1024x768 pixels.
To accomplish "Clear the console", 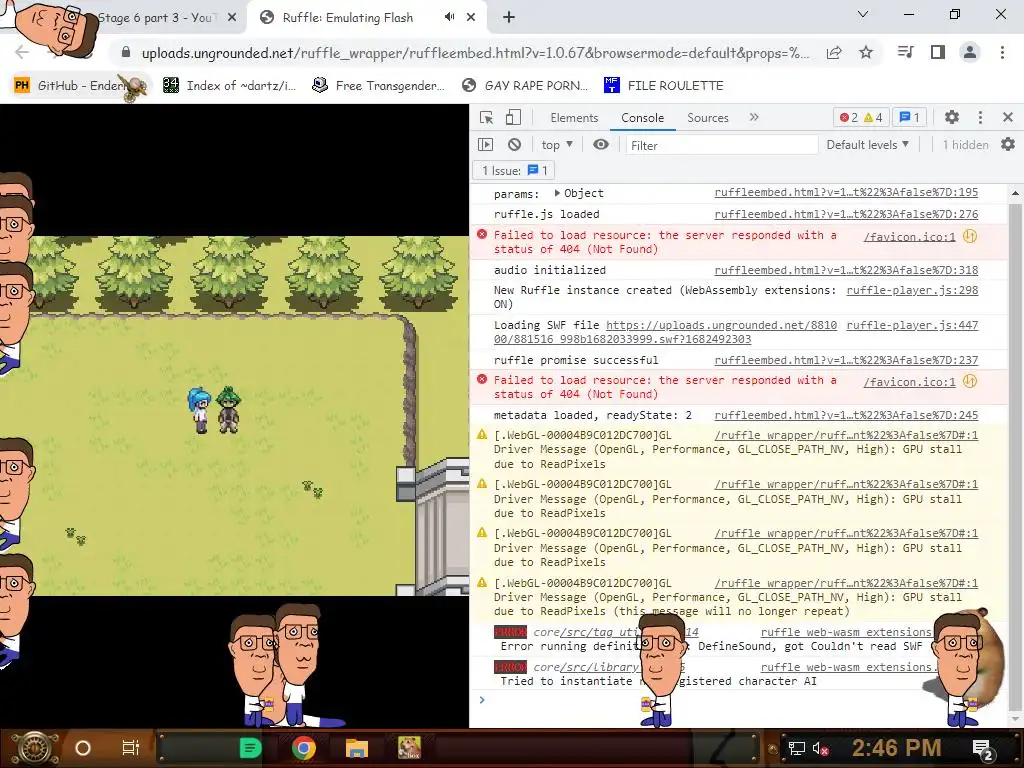I will [515, 144].
